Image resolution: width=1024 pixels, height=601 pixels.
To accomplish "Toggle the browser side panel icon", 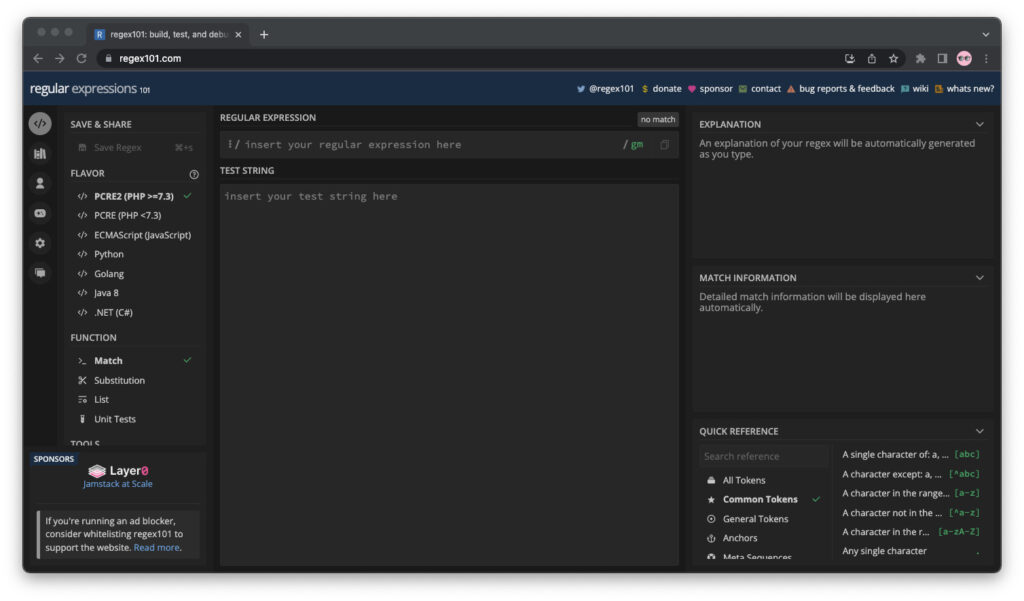I will tap(942, 58).
